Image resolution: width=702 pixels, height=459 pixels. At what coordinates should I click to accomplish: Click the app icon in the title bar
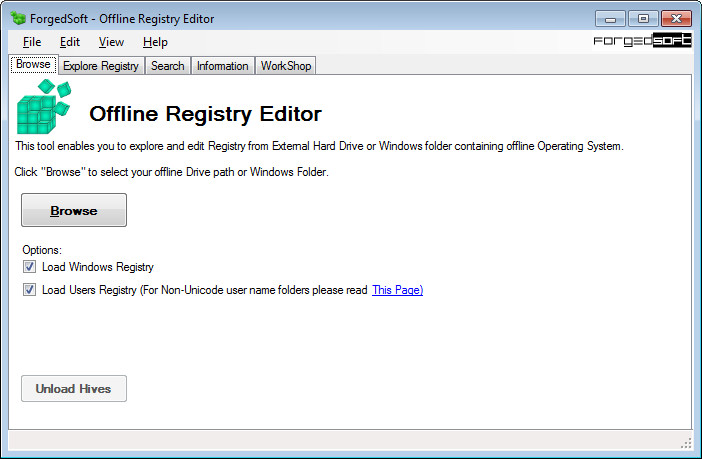pos(19,18)
